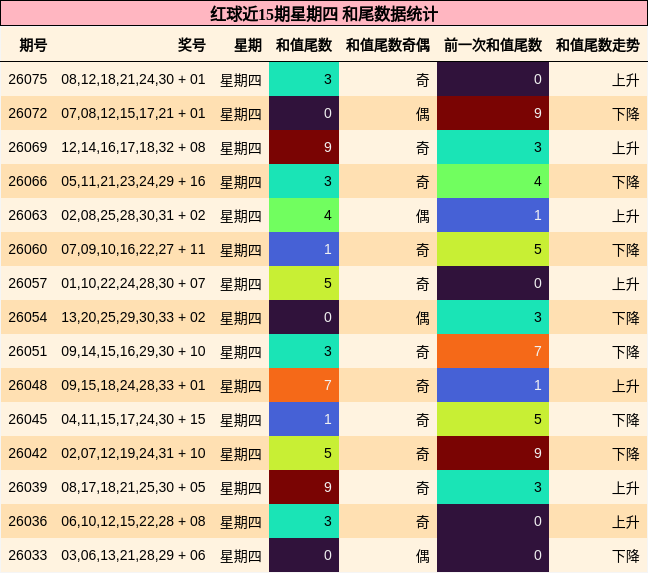The height and width of the screenshot is (573, 648).
Task: Click draw numbers 09,14,15,16,29,30 + 10
Action: (x=133, y=351)
